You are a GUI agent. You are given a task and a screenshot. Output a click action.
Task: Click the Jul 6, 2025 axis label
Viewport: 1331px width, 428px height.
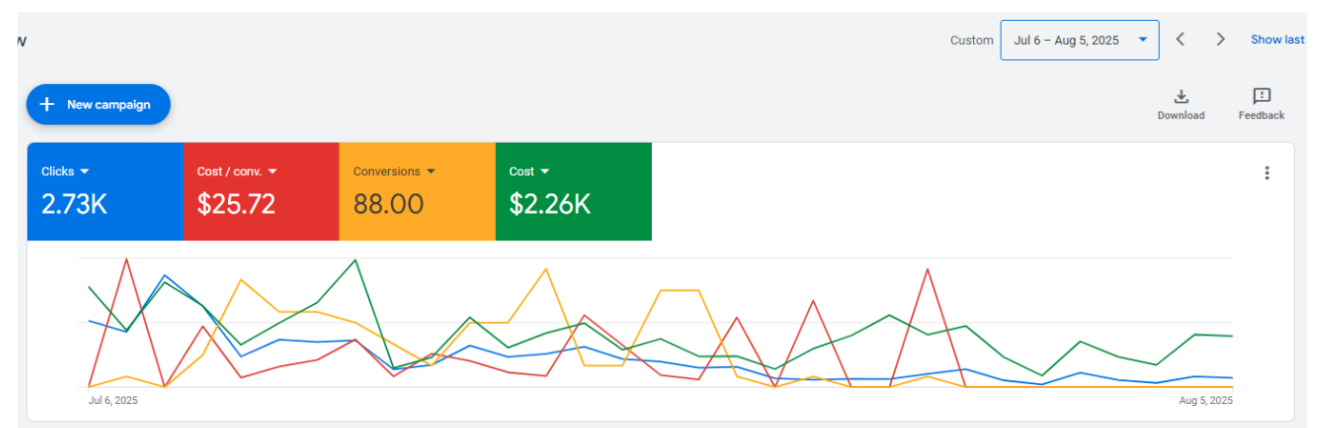coord(113,400)
